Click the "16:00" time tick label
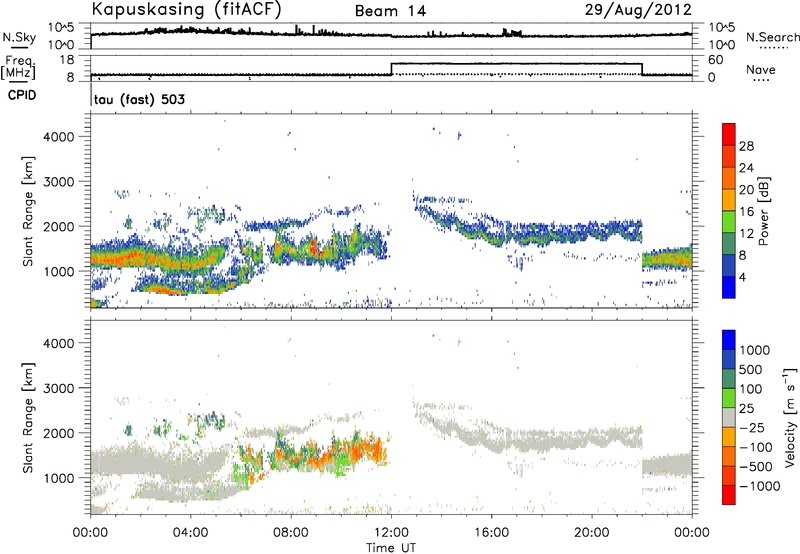Screen dimensions: 800x554 pyautogui.click(x=491, y=533)
